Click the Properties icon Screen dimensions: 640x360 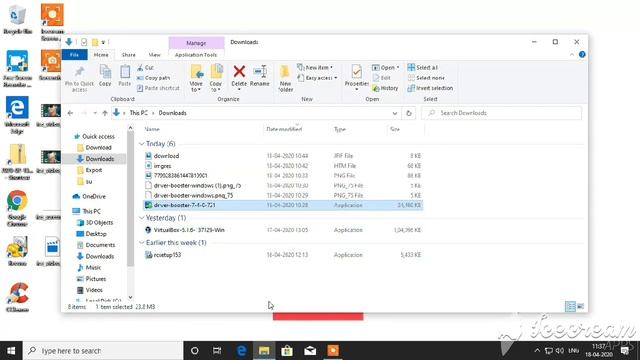[356, 76]
